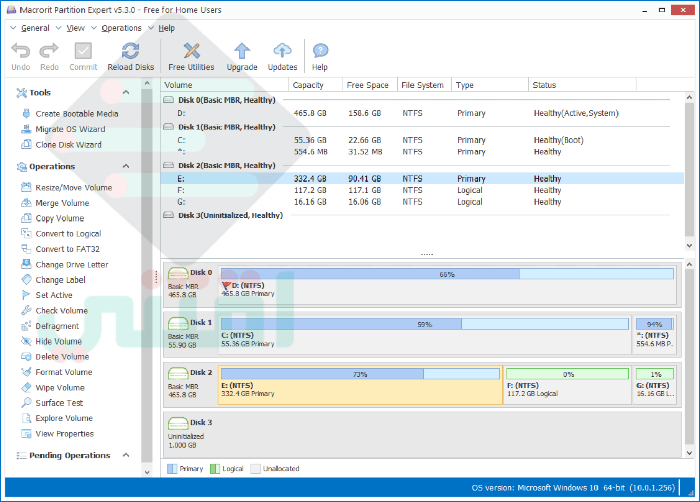This screenshot has height=502, width=700.
Task: Select Disk 2 header in disk map
Action: coord(190,383)
